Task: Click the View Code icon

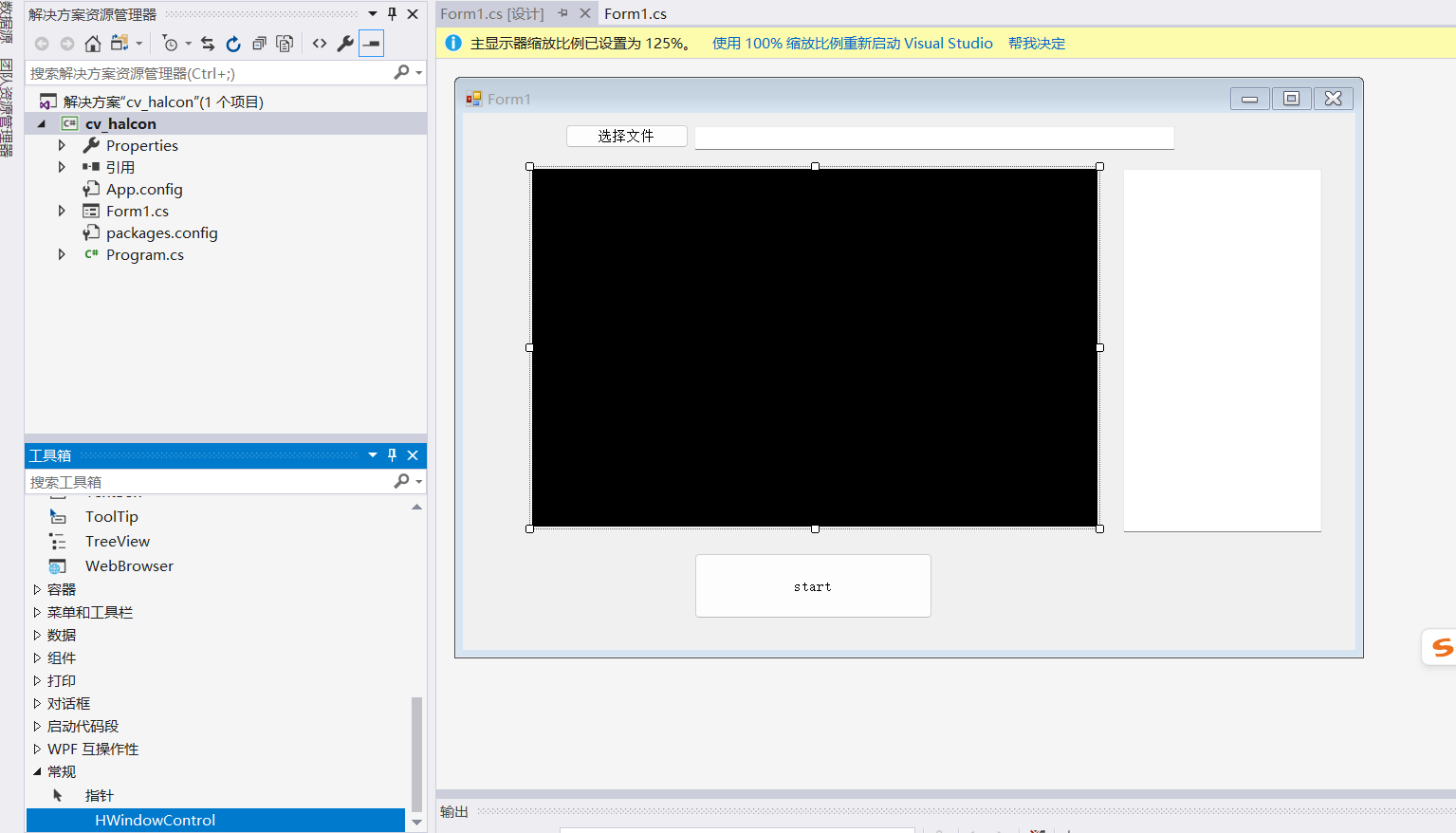Action: (320, 43)
